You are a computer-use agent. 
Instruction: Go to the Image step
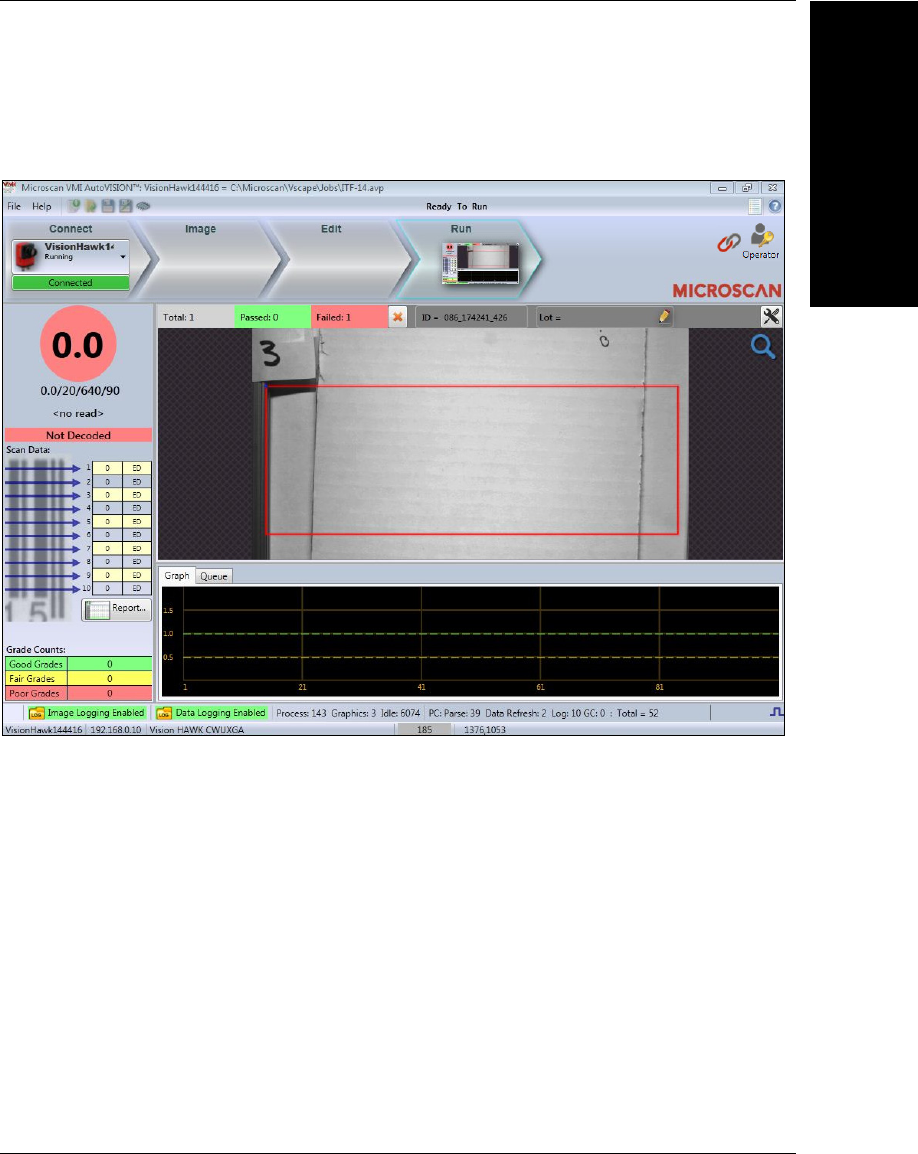point(200,229)
